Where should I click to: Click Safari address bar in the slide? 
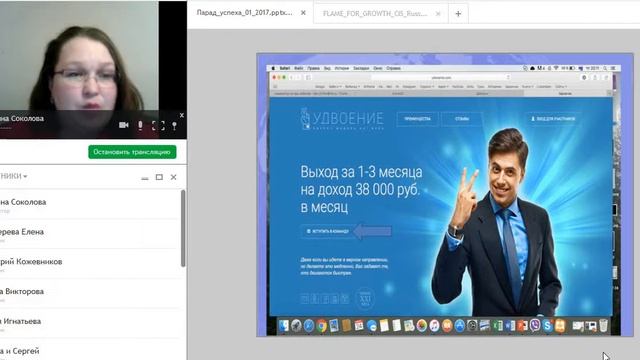(441, 77)
